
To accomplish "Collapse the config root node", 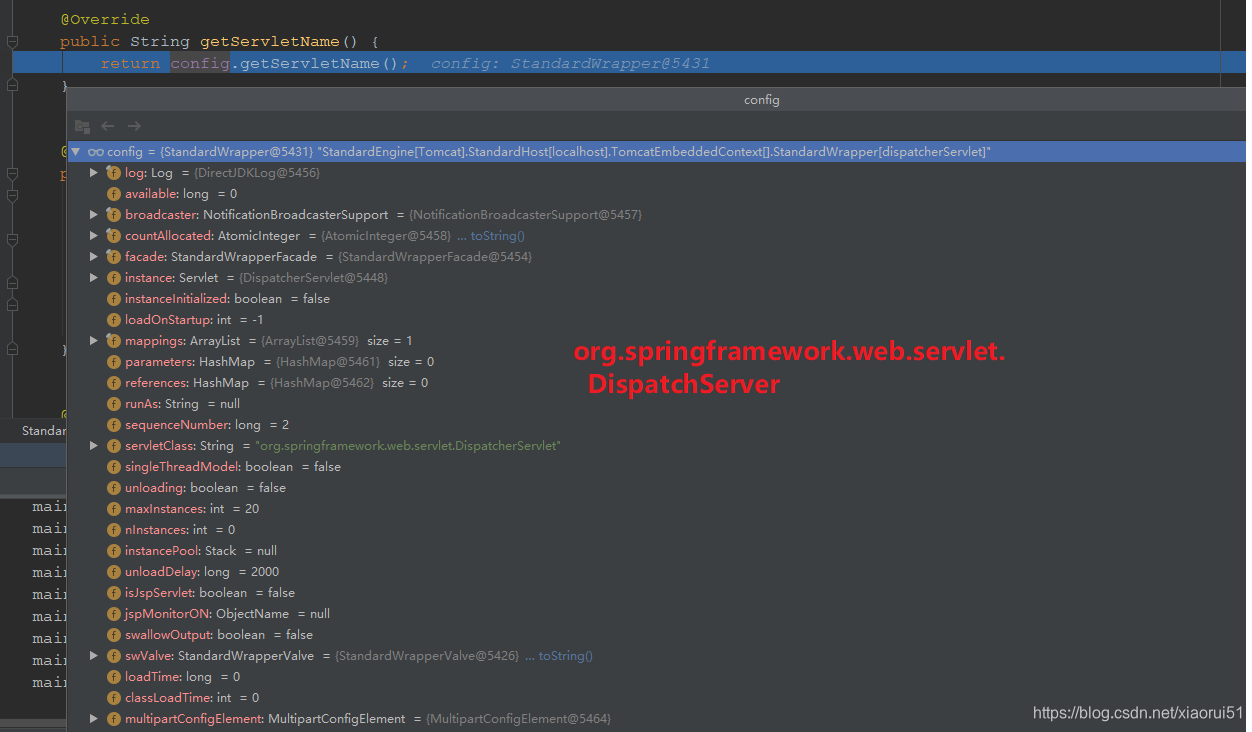I will click(x=76, y=152).
